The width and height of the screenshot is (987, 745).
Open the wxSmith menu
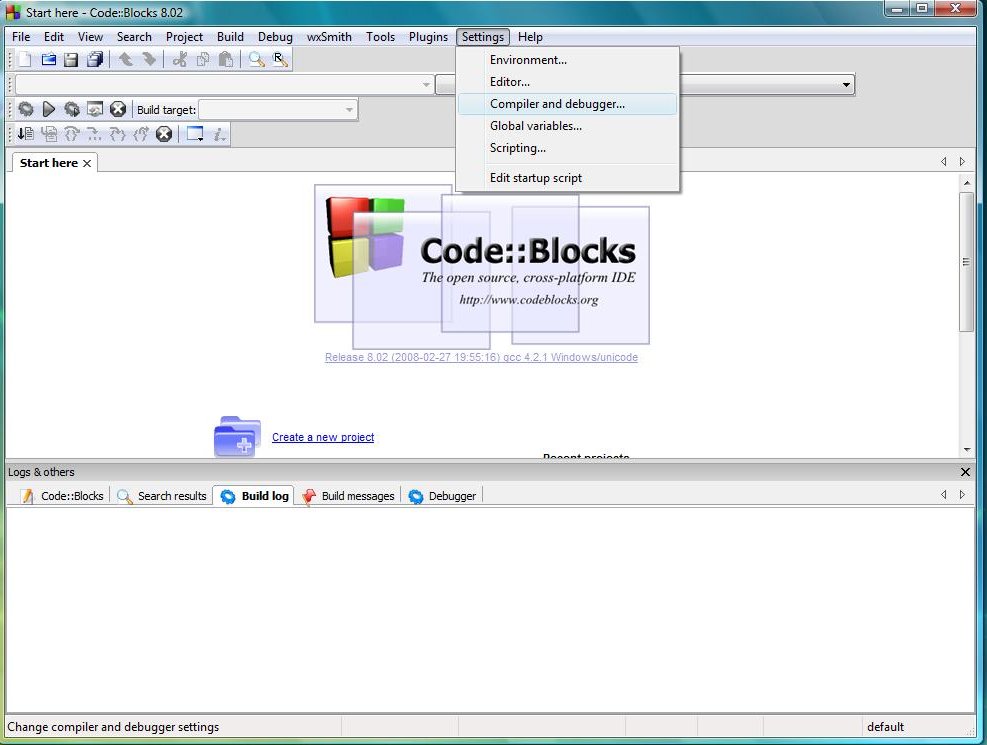pyautogui.click(x=329, y=37)
